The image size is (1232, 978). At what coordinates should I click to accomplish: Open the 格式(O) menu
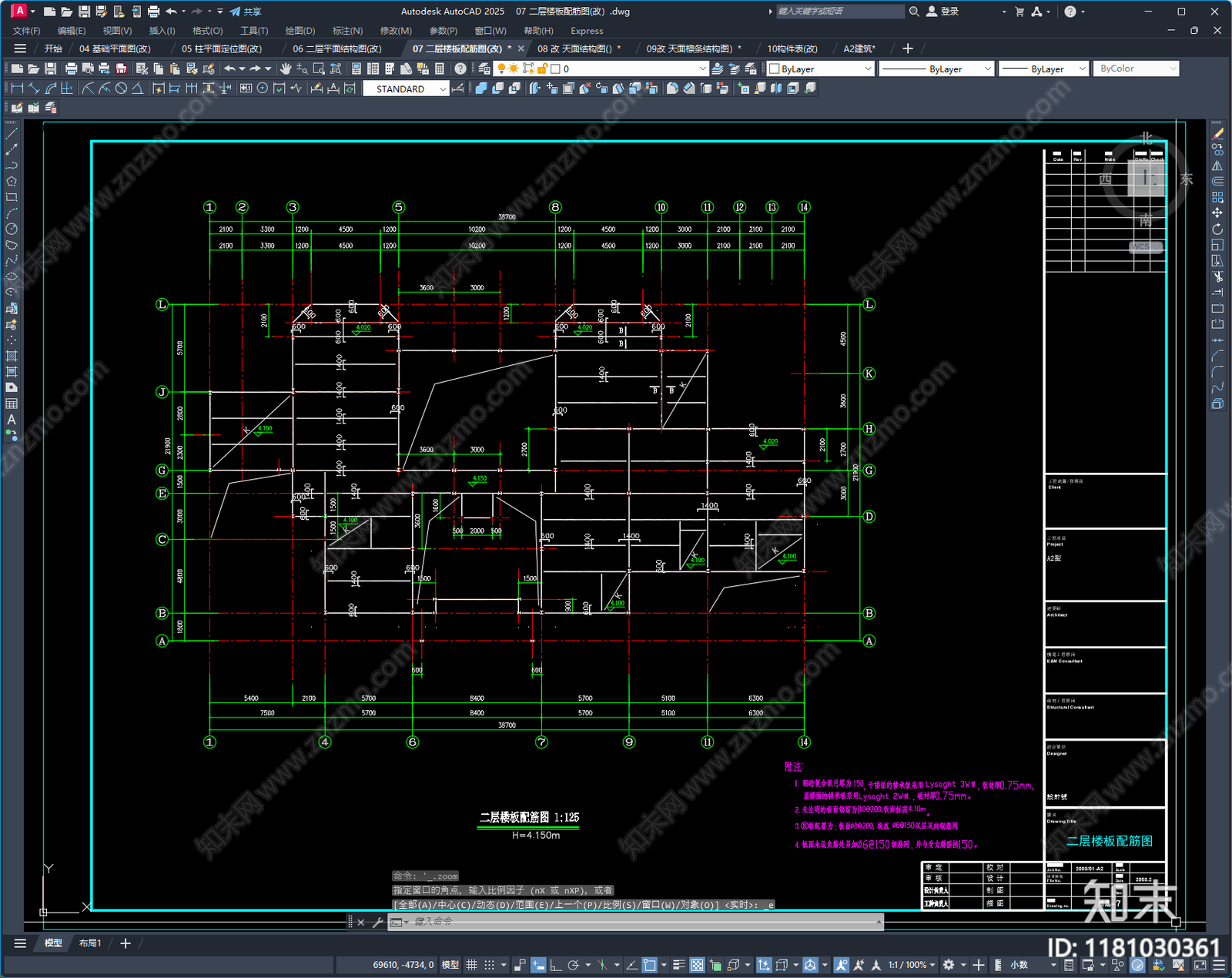coord(207,31)
